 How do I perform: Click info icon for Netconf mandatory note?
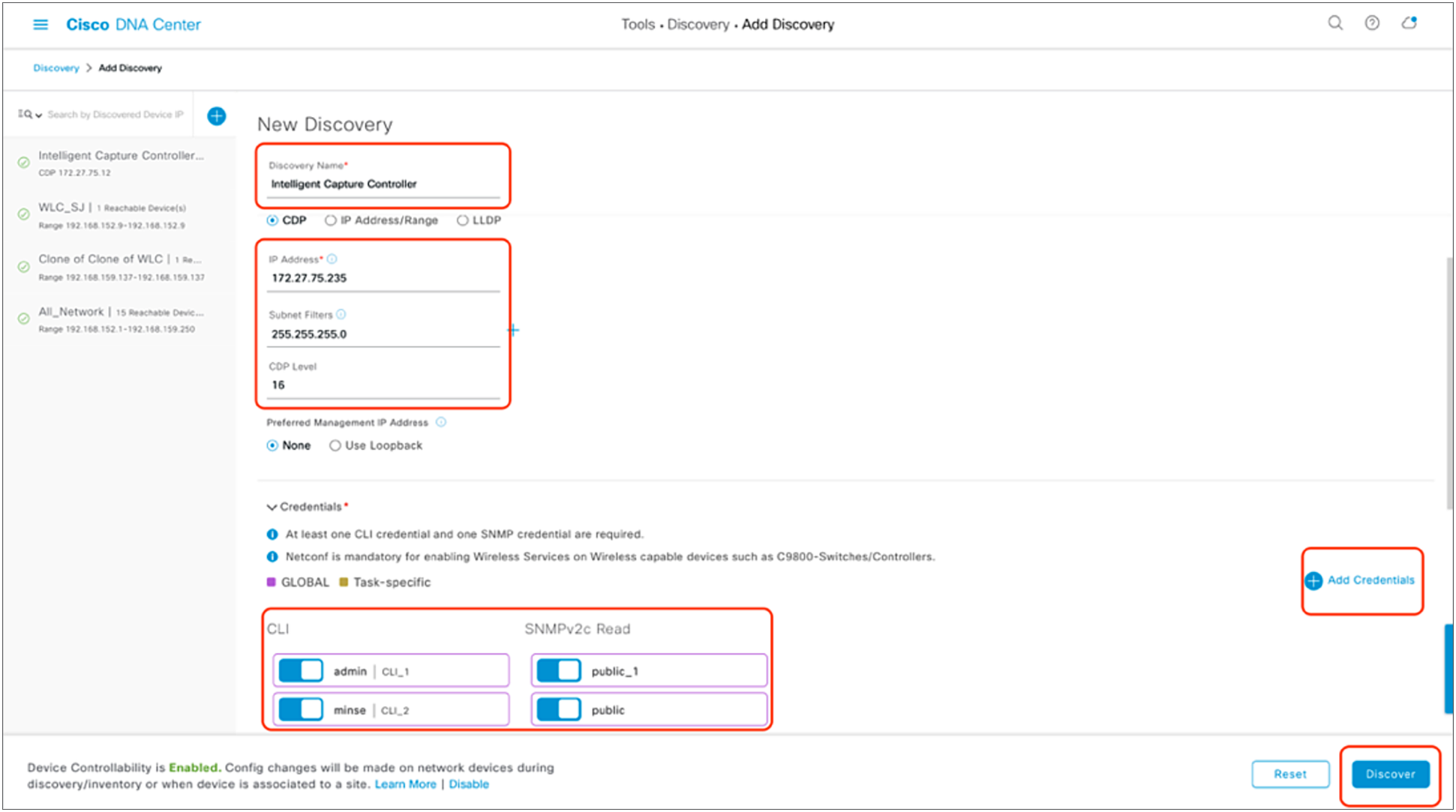coord(272,557)
